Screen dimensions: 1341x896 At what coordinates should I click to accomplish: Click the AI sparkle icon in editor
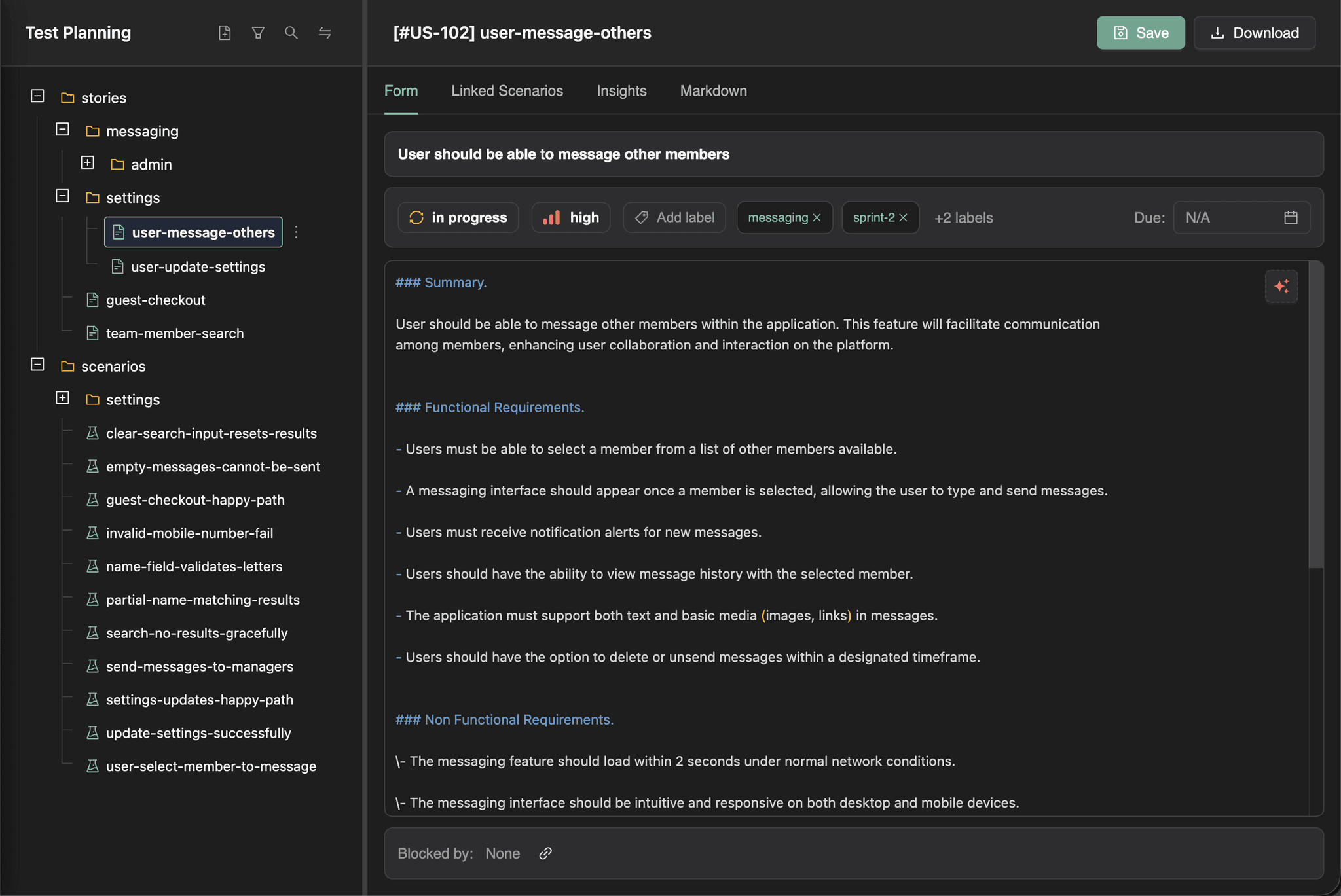[x=1281, y=286]
